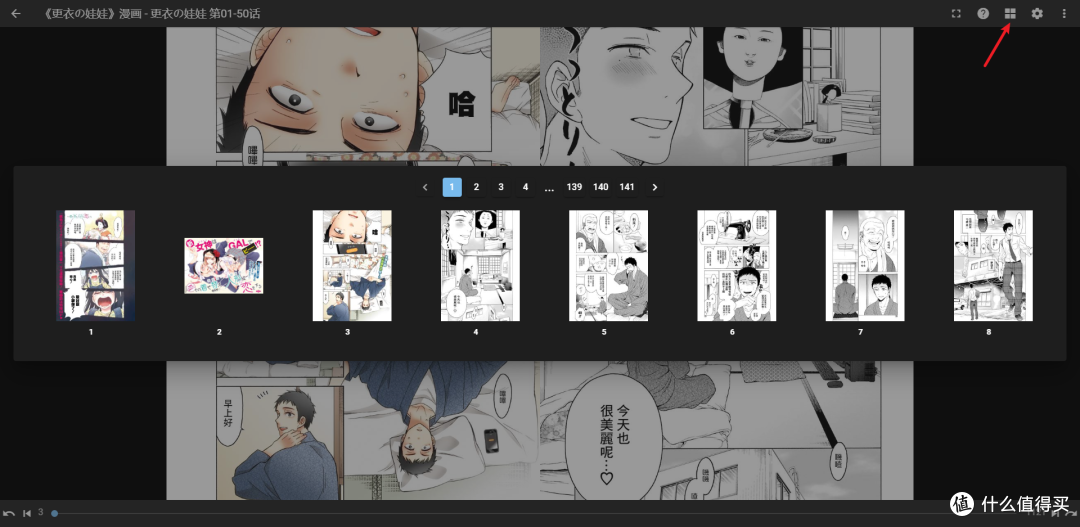Open the reader settings gear
This screenshot has width=1080, height=527.
(1037, 13)
